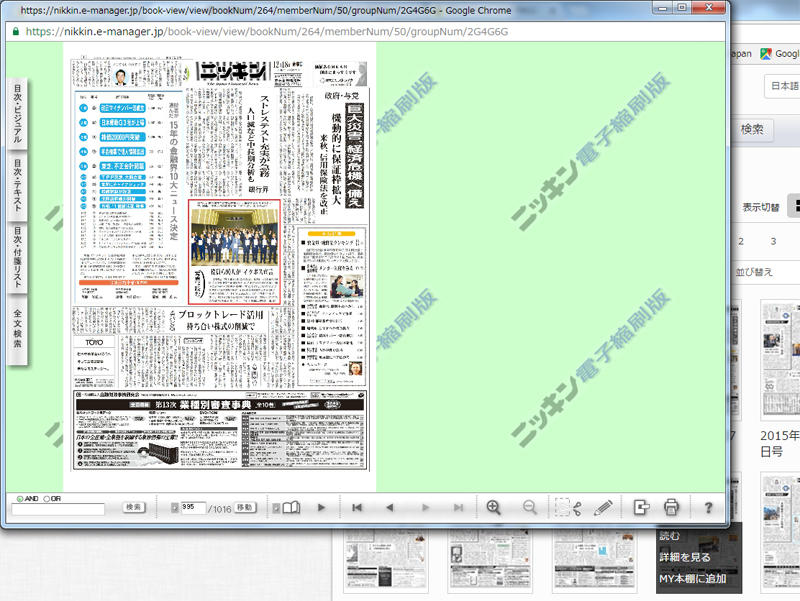Click the 業種別審査事典 advertisement on page
800x601 pixels.
click(x=219, y=430)
